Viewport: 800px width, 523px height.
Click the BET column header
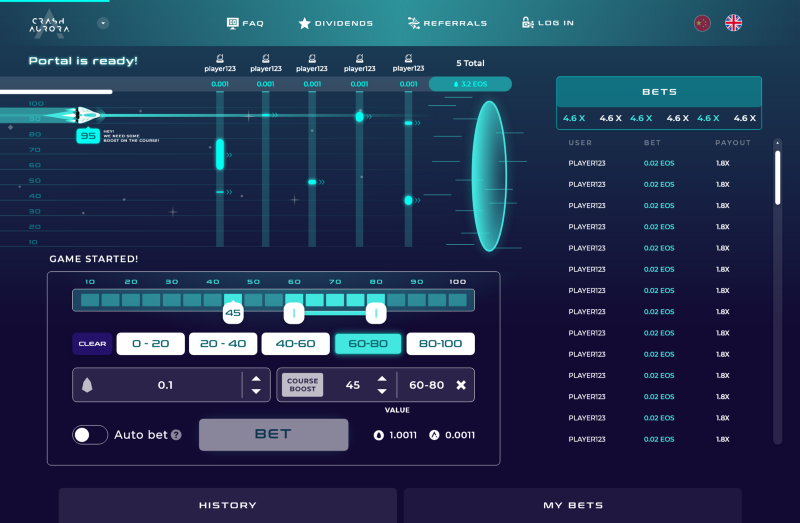coord(652,143)
